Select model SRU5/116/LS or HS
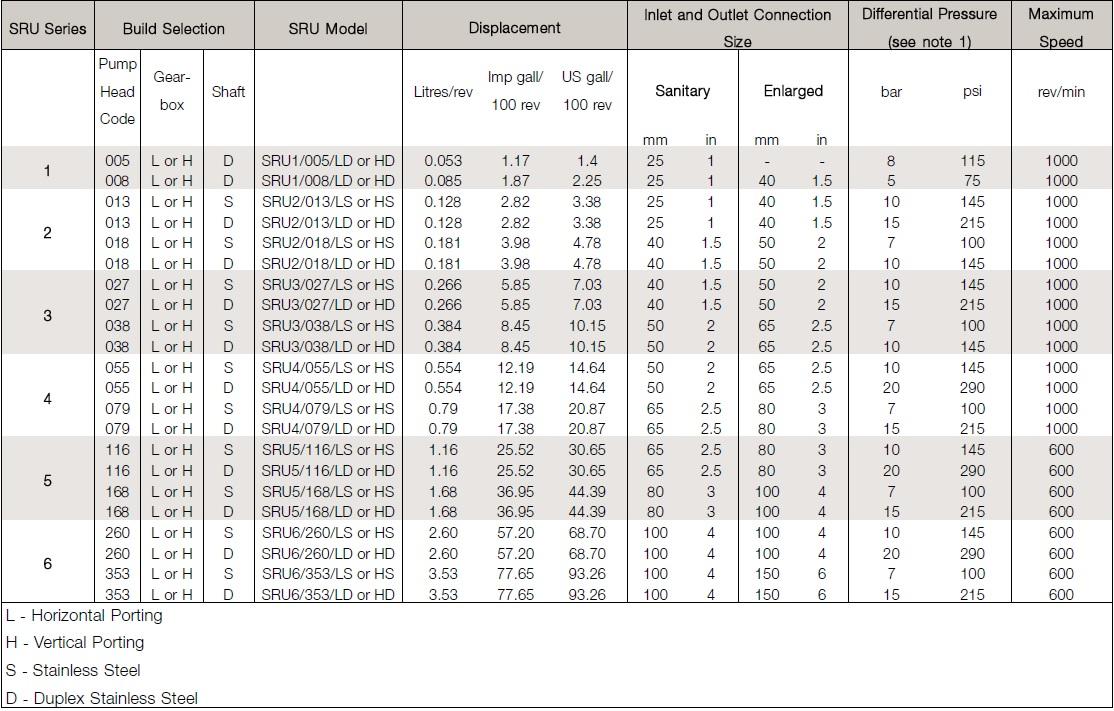The height and width of the screenshot is (711, 1114). (328, 450)
